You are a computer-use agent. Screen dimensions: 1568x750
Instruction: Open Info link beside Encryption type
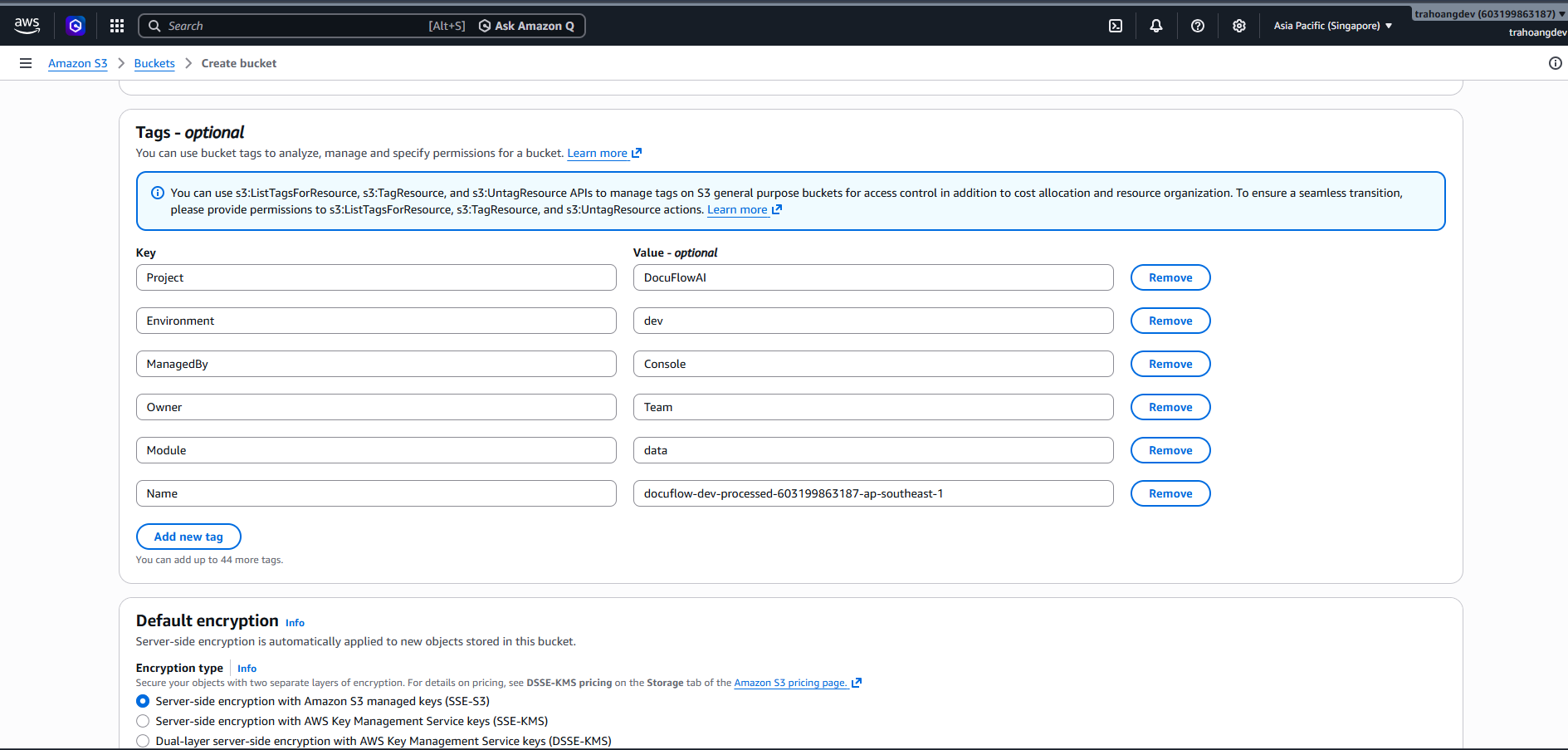coord(247,669)
